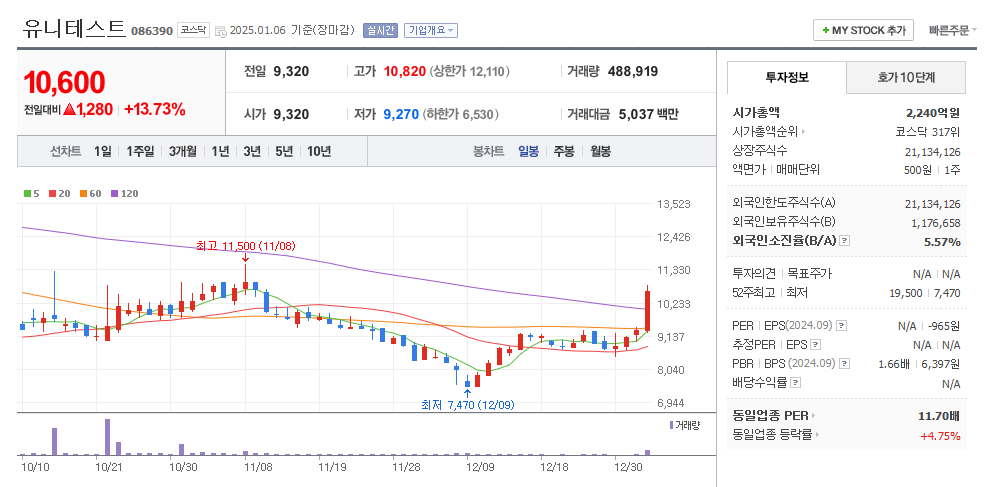
Task: Open help icon next to PBR BPS (2024.09)
Action: coord(845,363)
